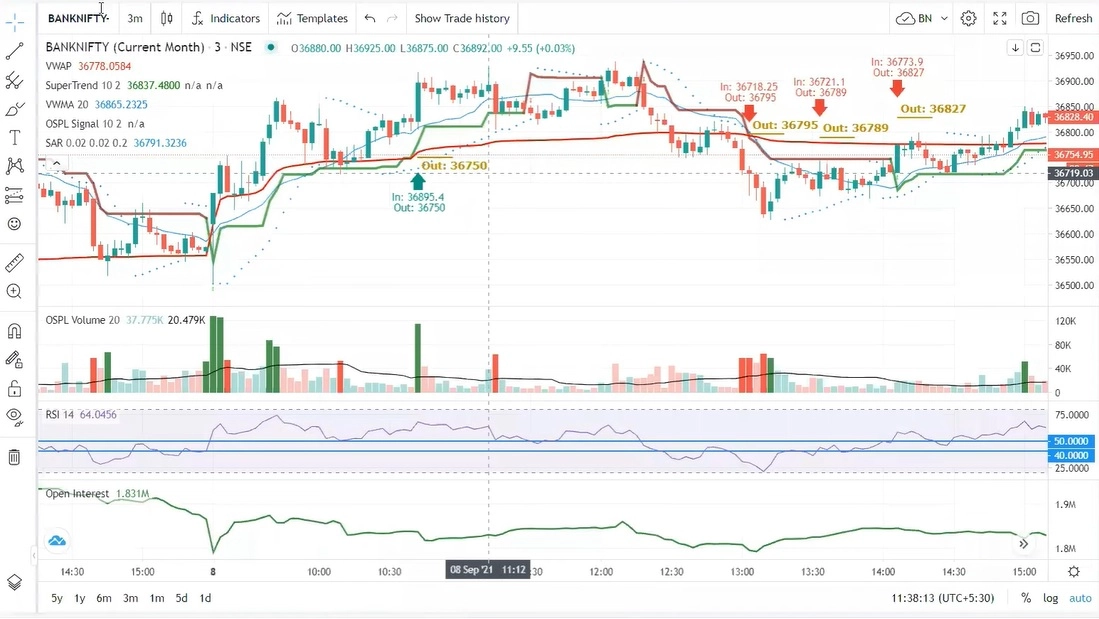
Task: Click the blue cloud chart logo
Action: (x=57, y=540)
